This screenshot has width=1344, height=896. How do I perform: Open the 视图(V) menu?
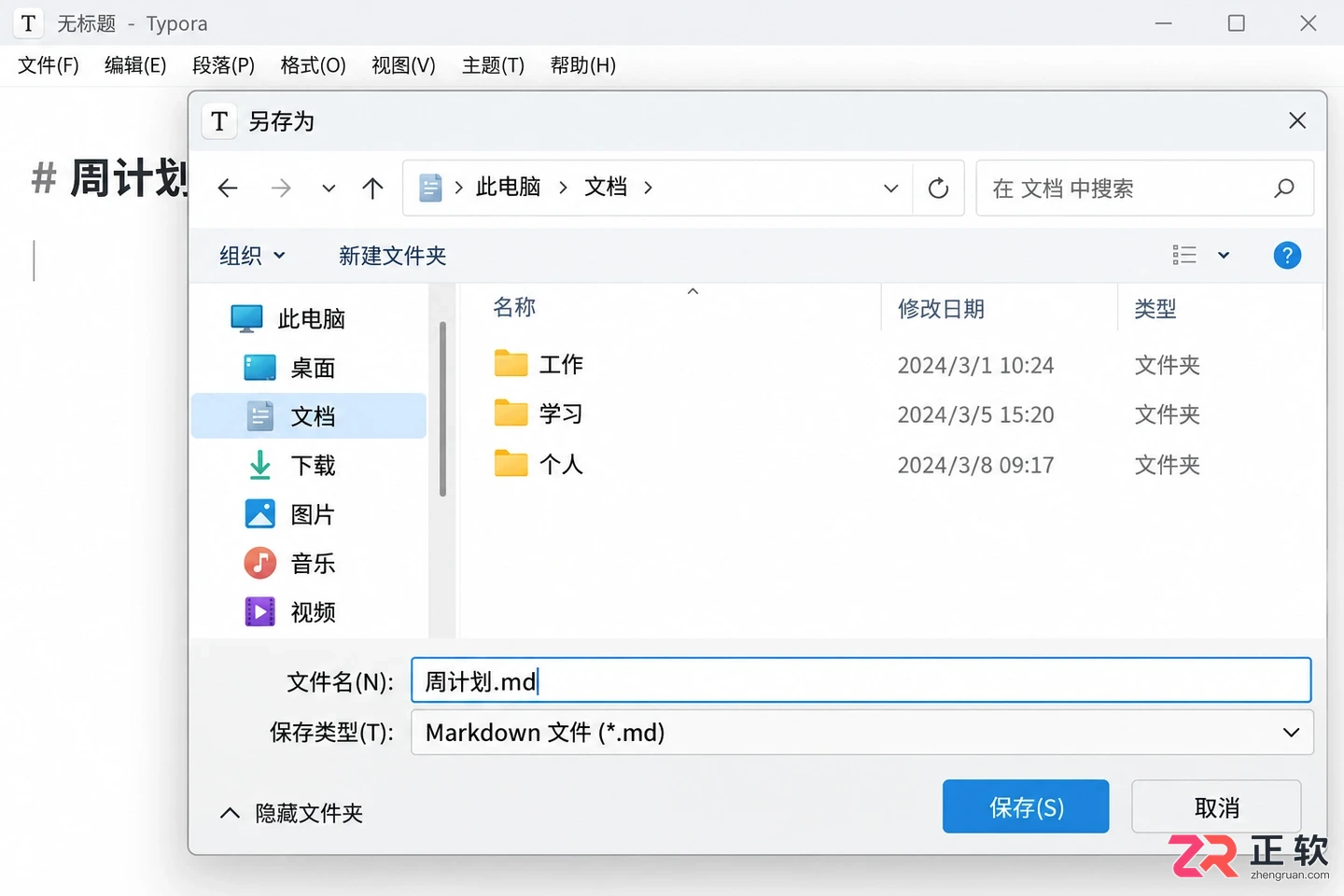(403, 65)
